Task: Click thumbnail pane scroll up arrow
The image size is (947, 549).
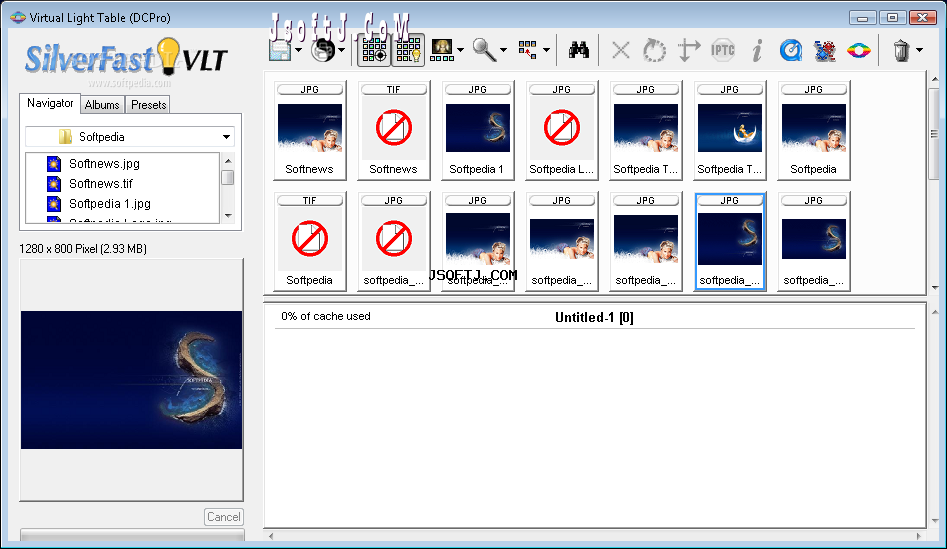Action: pos(934,79)
